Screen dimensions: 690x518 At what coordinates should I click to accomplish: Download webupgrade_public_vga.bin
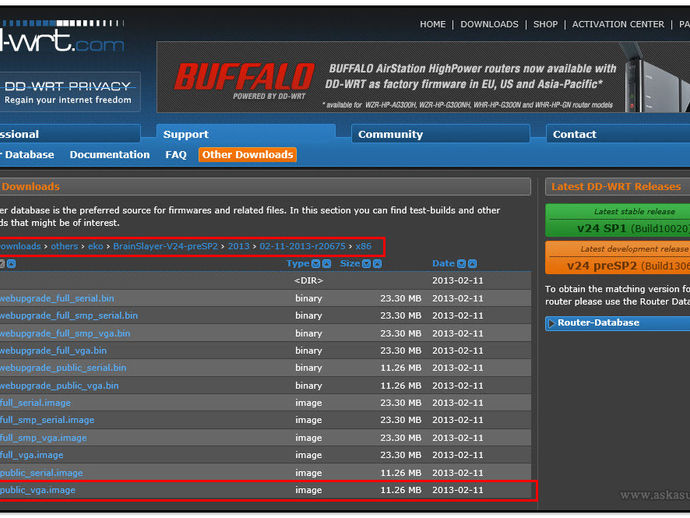click(x=59, y=386)
